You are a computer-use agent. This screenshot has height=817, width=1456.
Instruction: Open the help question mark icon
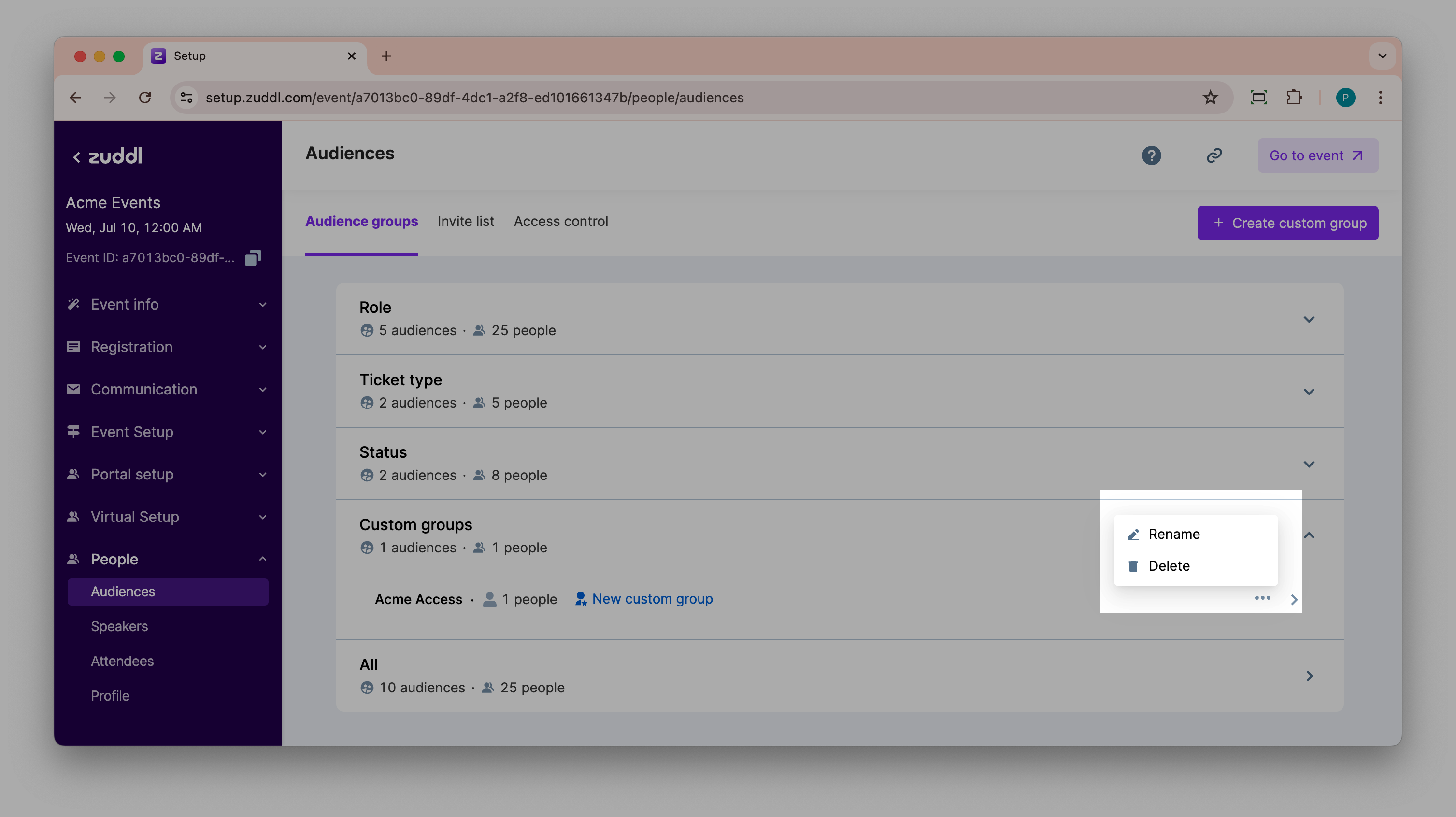tap(1151, 155)
